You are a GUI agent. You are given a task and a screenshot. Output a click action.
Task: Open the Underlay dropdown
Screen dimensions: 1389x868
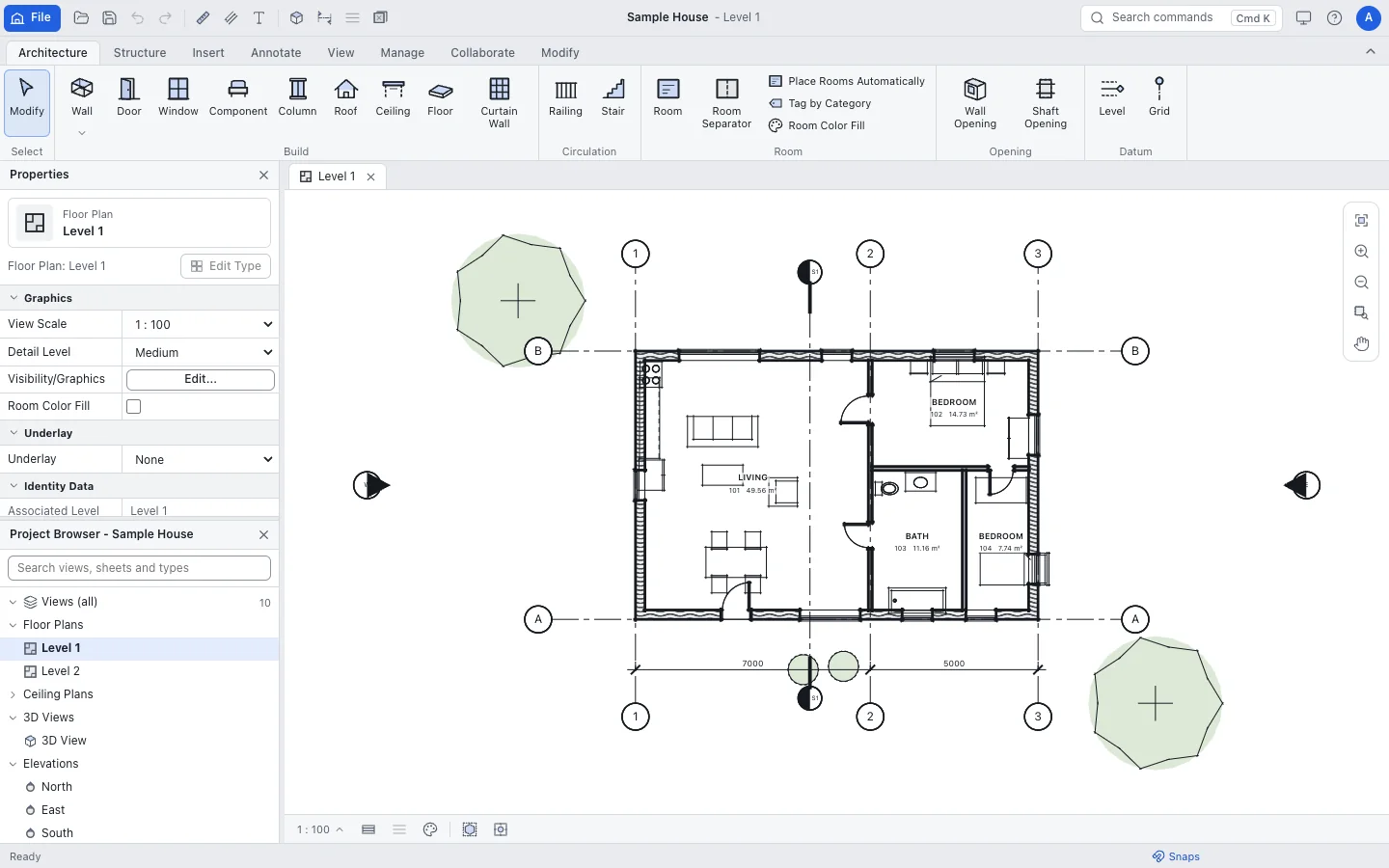[x=202, y=460]
